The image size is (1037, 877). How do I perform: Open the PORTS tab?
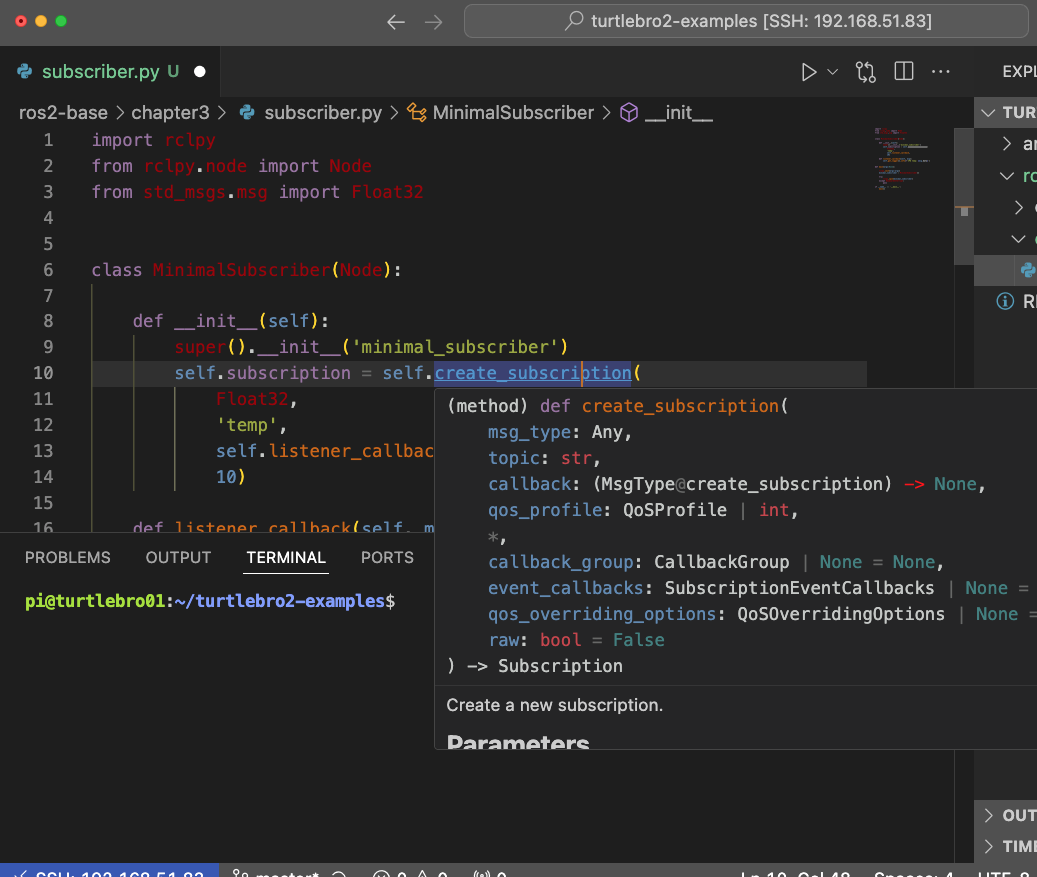pos(387,557)
